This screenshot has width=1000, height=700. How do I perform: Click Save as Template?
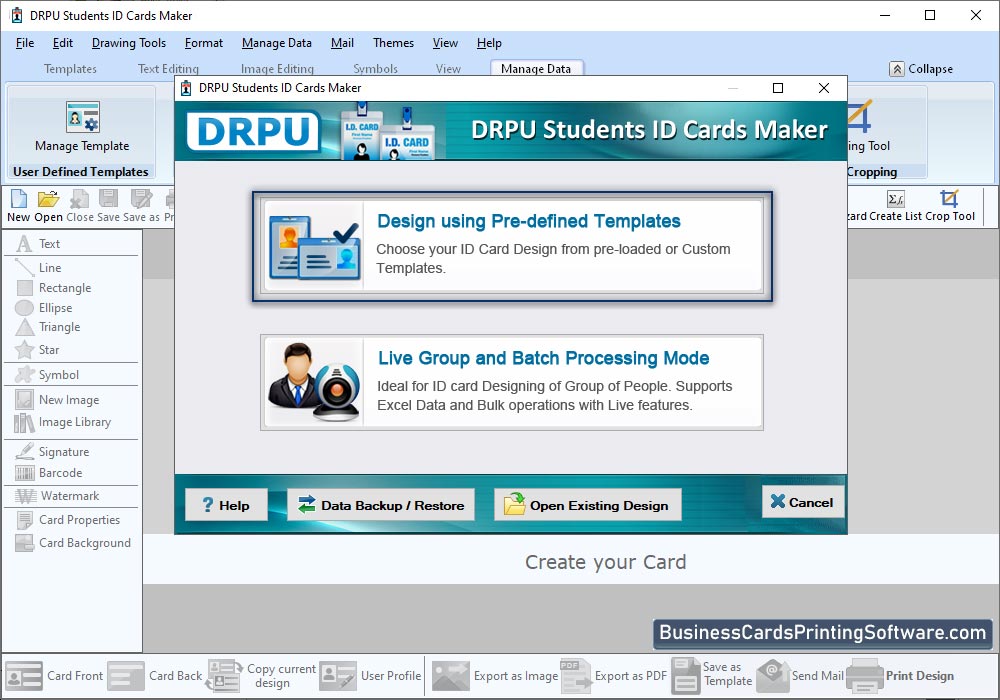(712, 676)
